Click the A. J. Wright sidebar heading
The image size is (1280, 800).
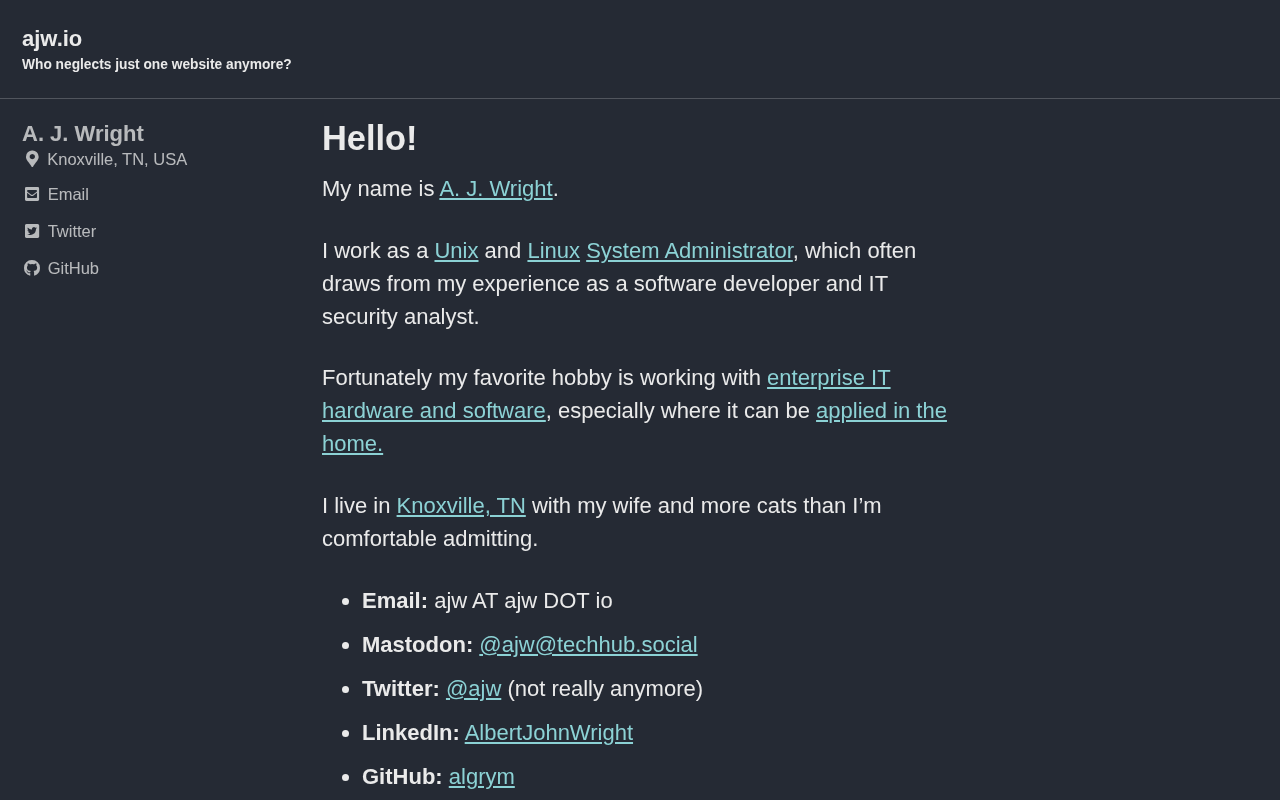[x=83, y=134]
